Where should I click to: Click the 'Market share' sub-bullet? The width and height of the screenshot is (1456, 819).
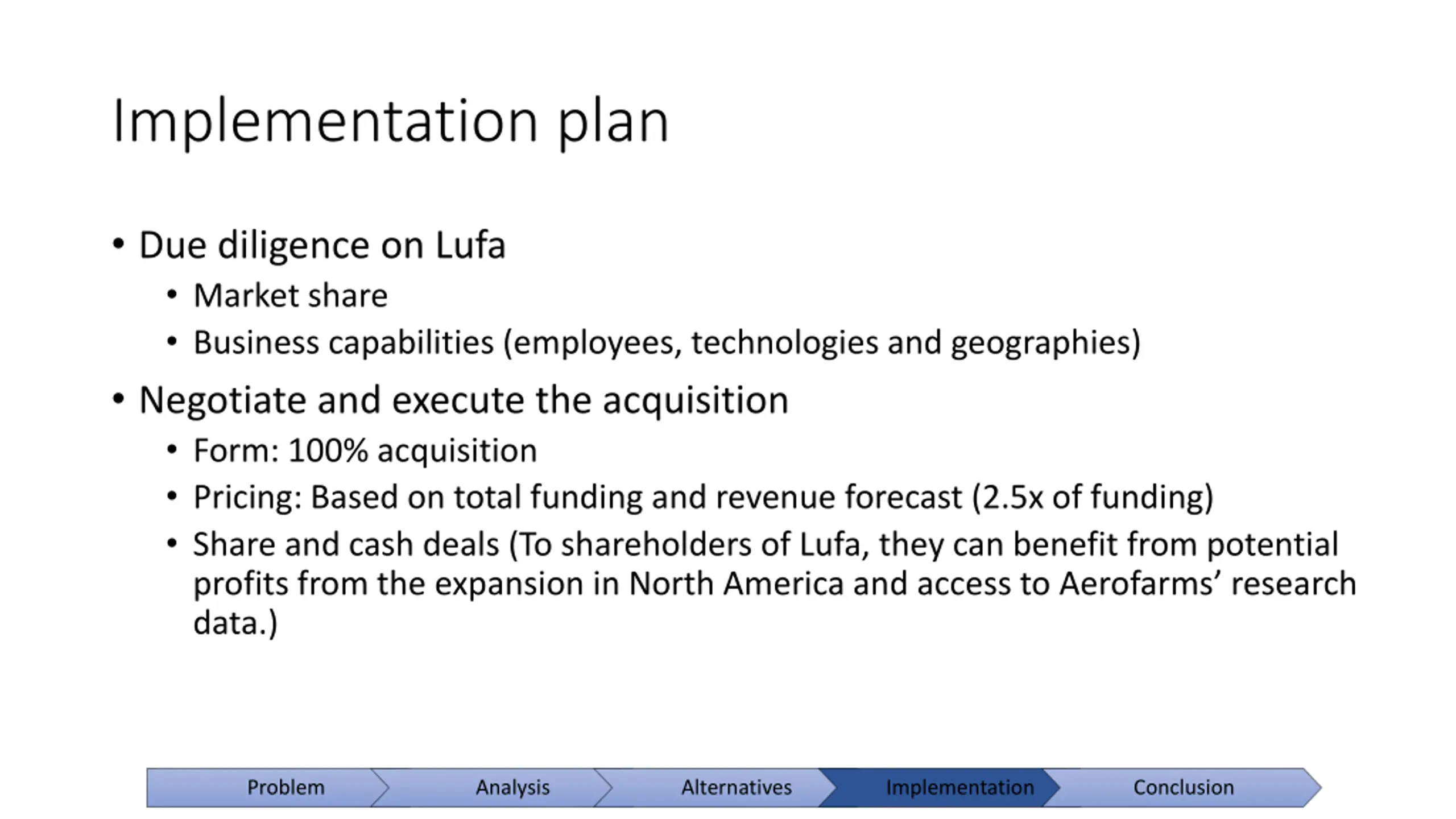[x=291, y=296]
